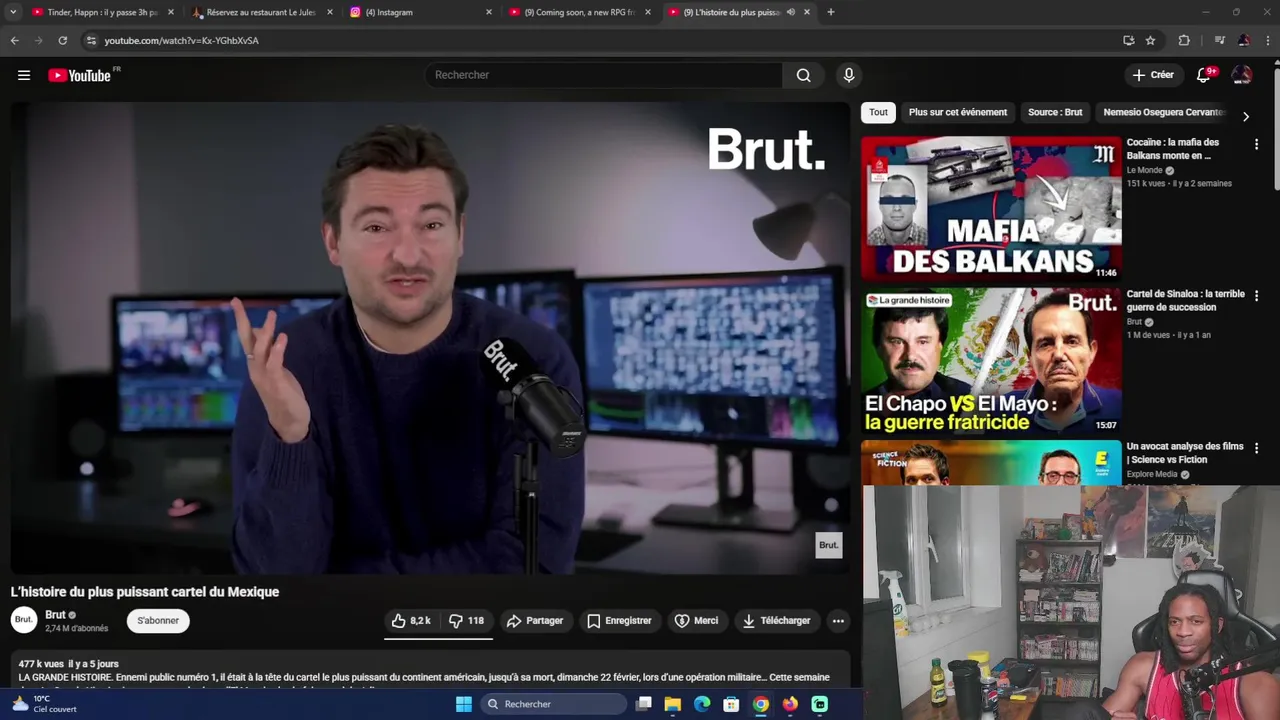Open Firefox from the taskbar
1280x720 pixels.
tap(790, 704)
